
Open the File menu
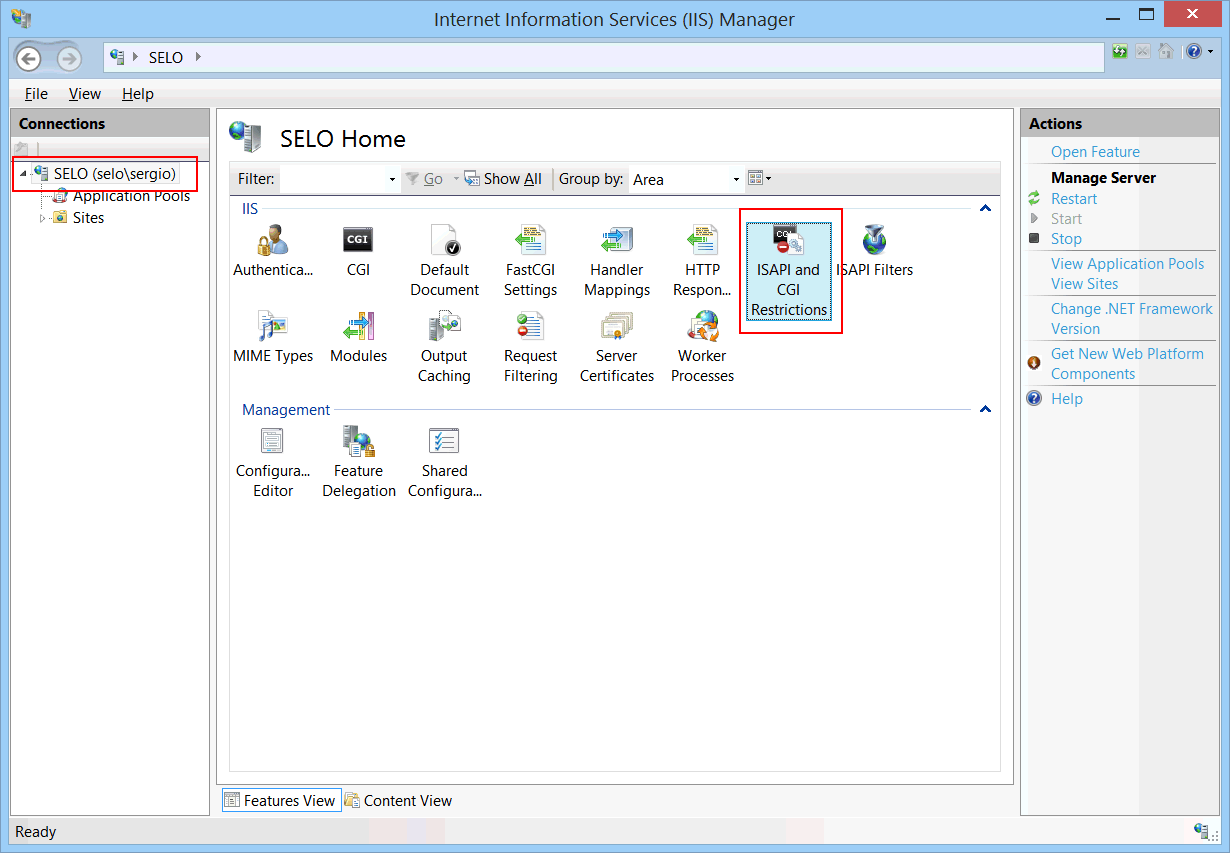coord(36,94)
